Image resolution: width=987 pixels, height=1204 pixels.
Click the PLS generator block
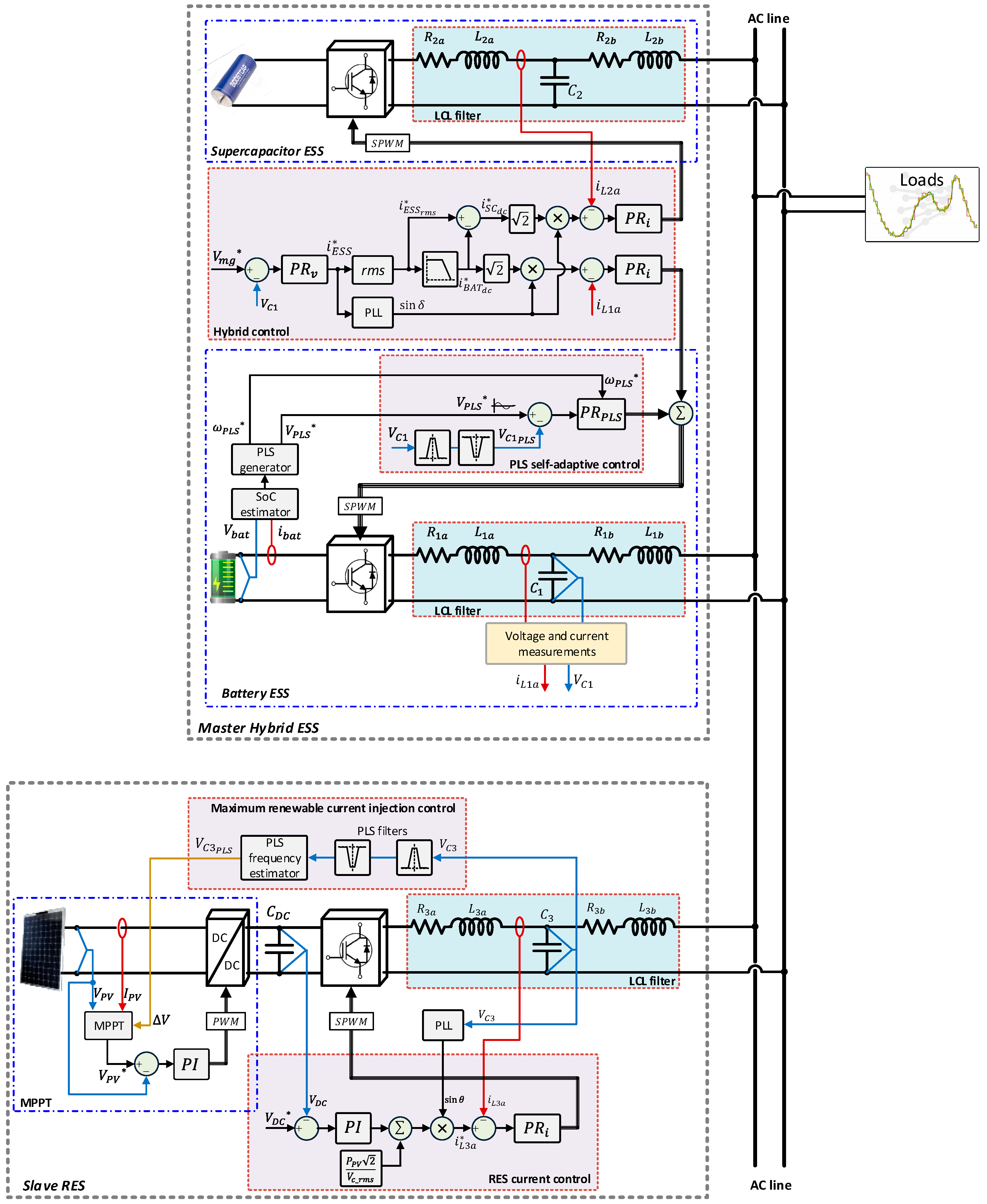(x=265, y=459)
